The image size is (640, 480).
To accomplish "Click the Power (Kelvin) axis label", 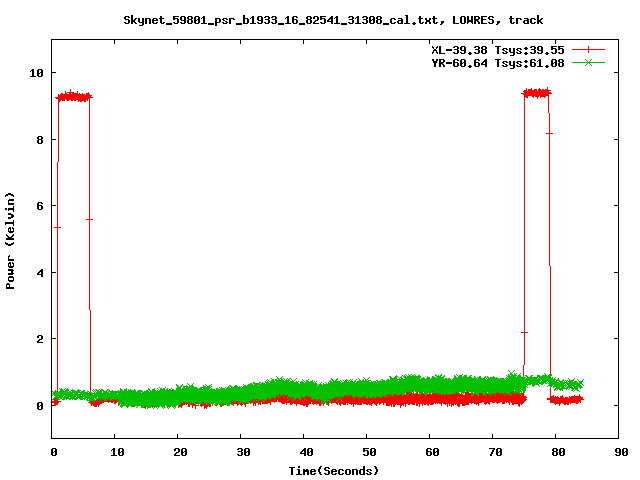I will [x=10, y=241].
